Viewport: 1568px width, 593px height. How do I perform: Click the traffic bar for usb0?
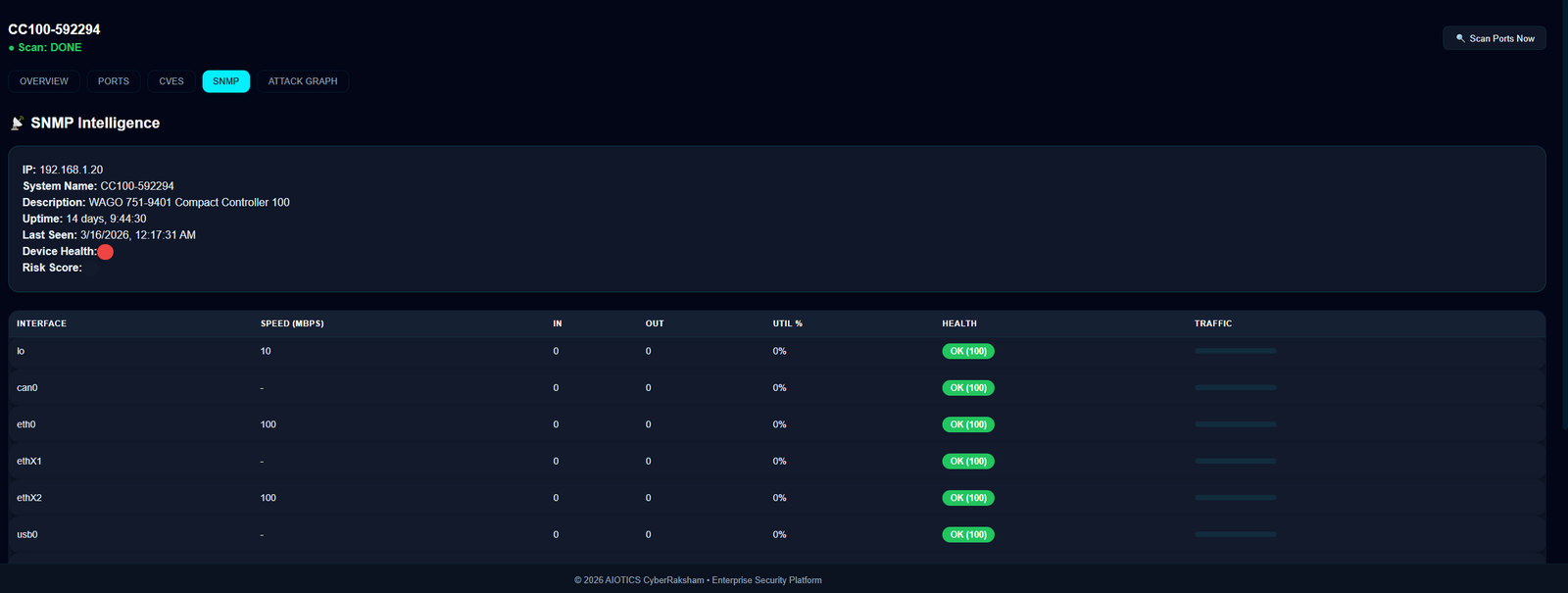(x=1235, y=535)
